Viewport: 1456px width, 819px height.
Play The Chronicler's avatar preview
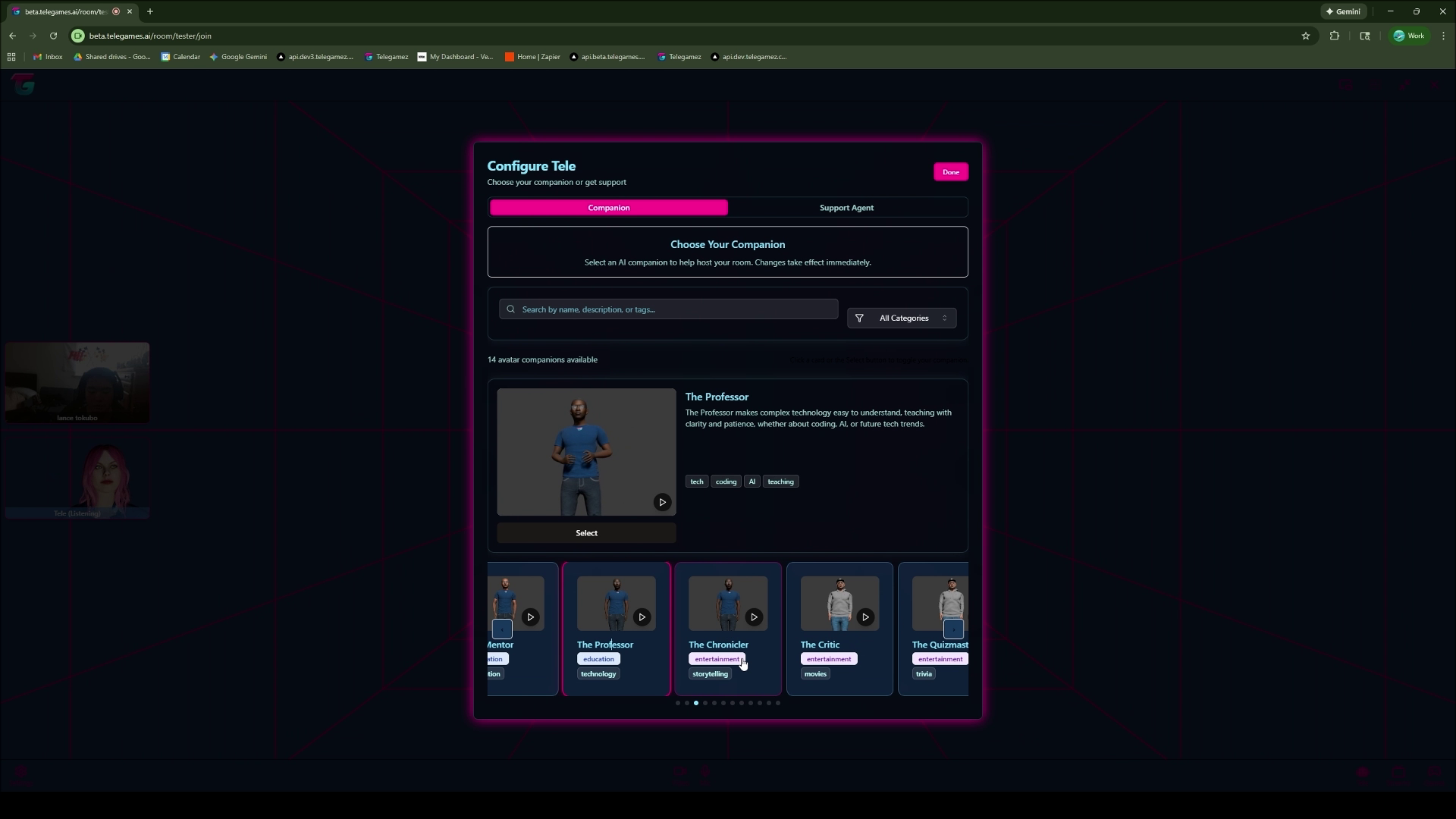754,617
